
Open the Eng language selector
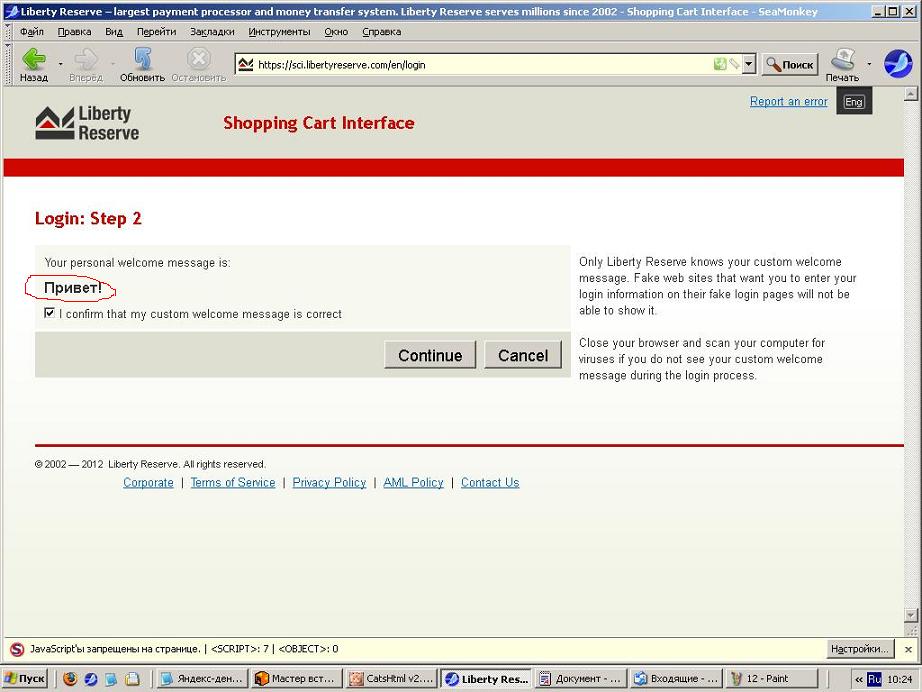click(x=854, y=101)
